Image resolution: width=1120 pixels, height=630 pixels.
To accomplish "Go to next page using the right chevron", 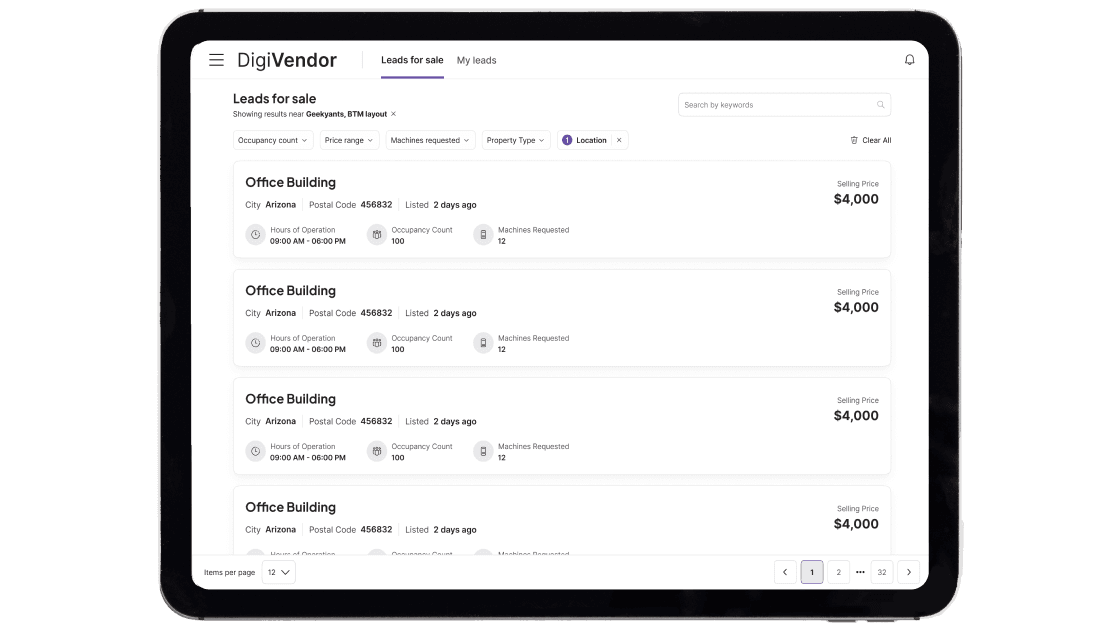I will pyautogui.click(x=909, y=572).
